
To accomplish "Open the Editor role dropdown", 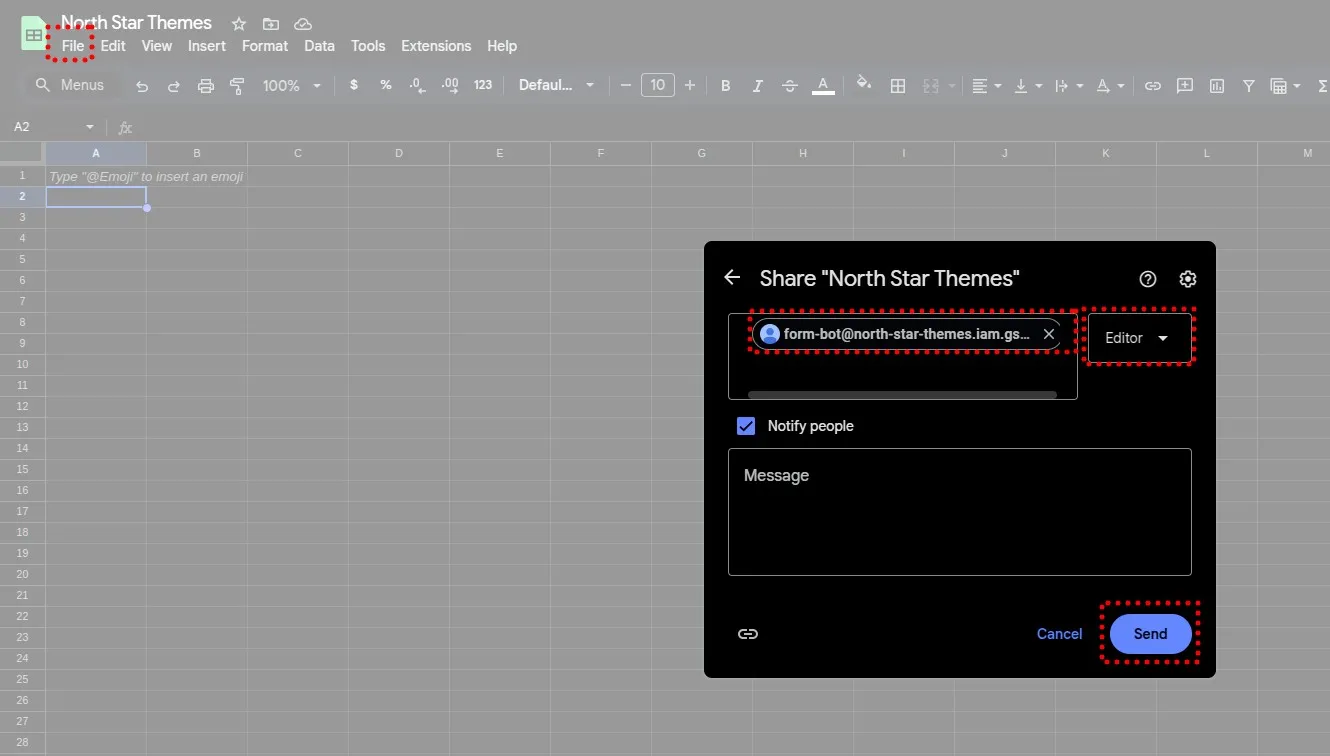I will pos(1139,338).
